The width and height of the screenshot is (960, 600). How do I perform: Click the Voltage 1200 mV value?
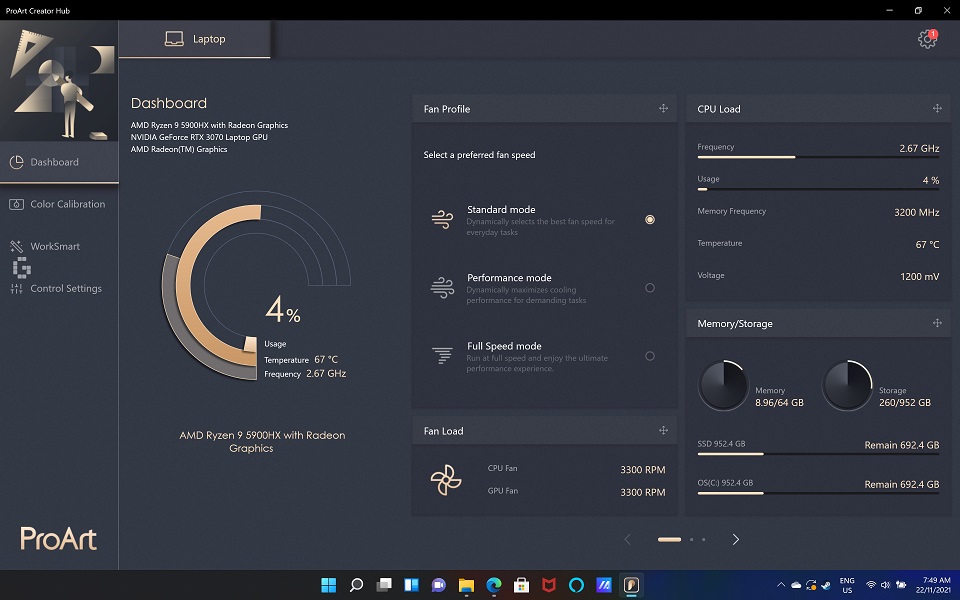[x=920, y=277]
